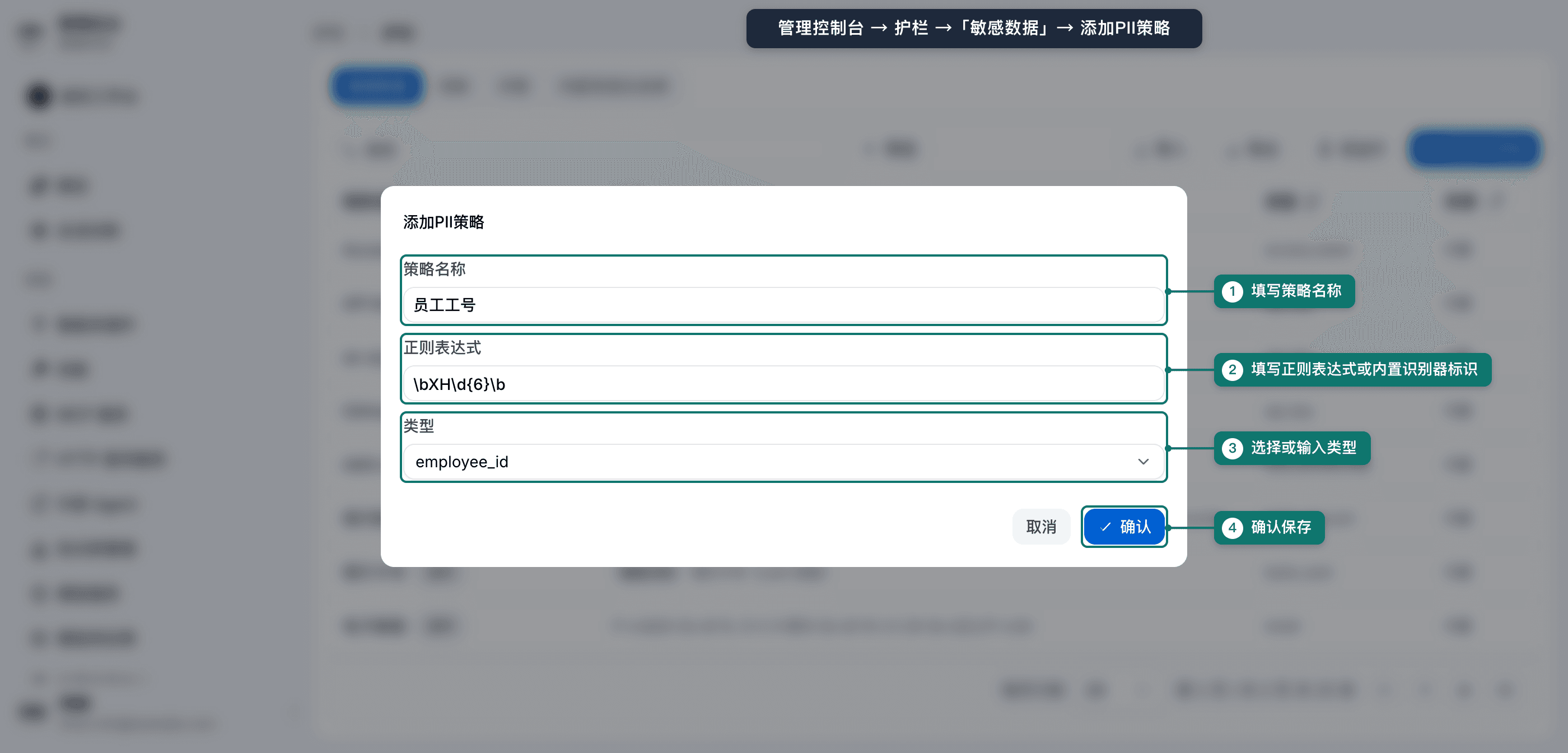Click the dialog title 添加PII策略
1568x753 pixels.
coord(443,222)
